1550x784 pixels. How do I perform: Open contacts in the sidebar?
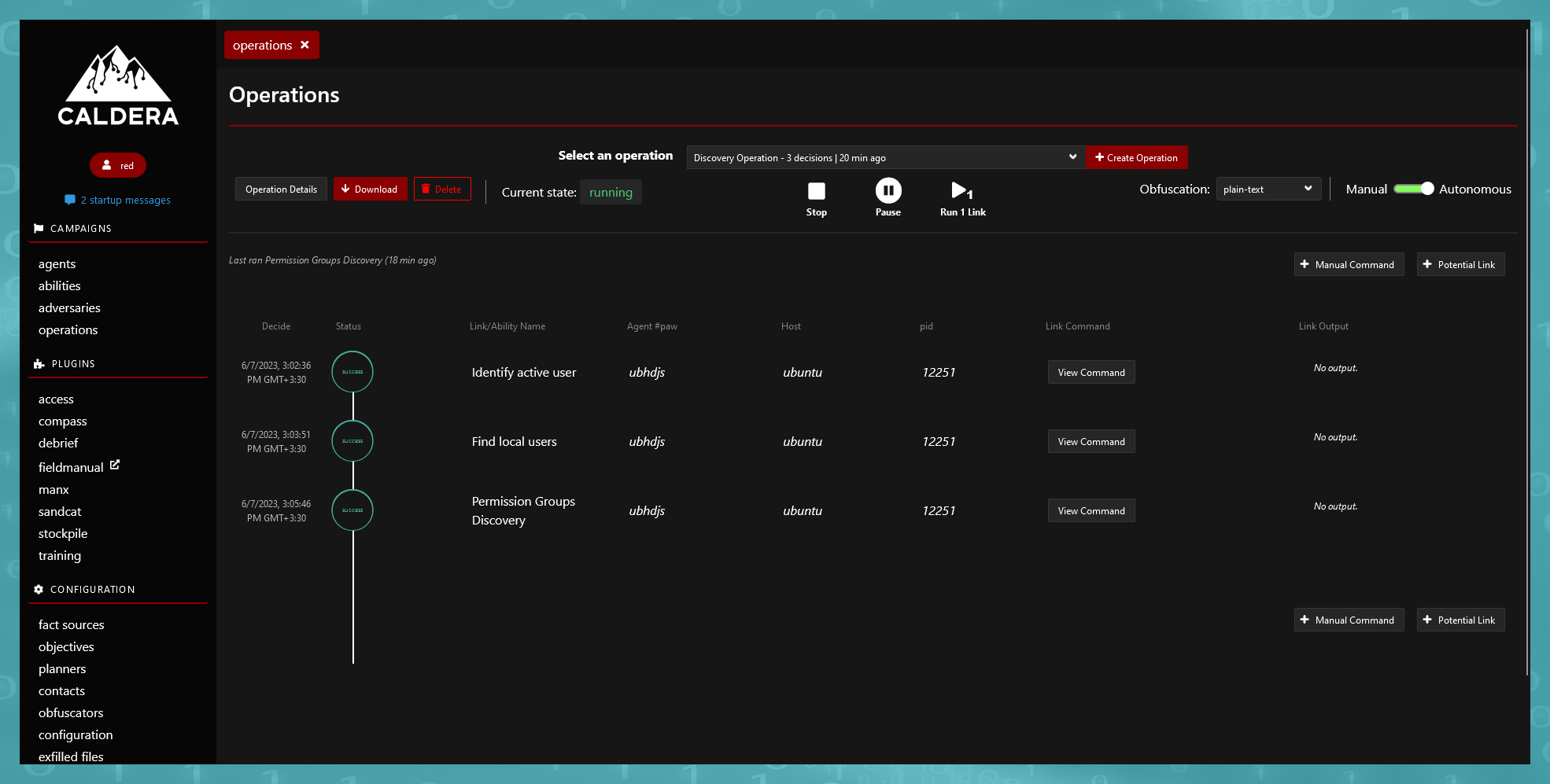(x=61, y=690)
